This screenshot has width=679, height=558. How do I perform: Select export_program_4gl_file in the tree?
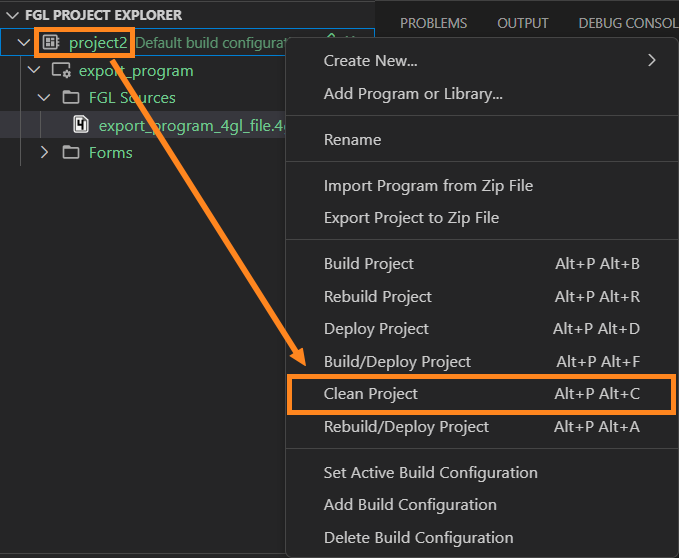click(x=190, y=125)
